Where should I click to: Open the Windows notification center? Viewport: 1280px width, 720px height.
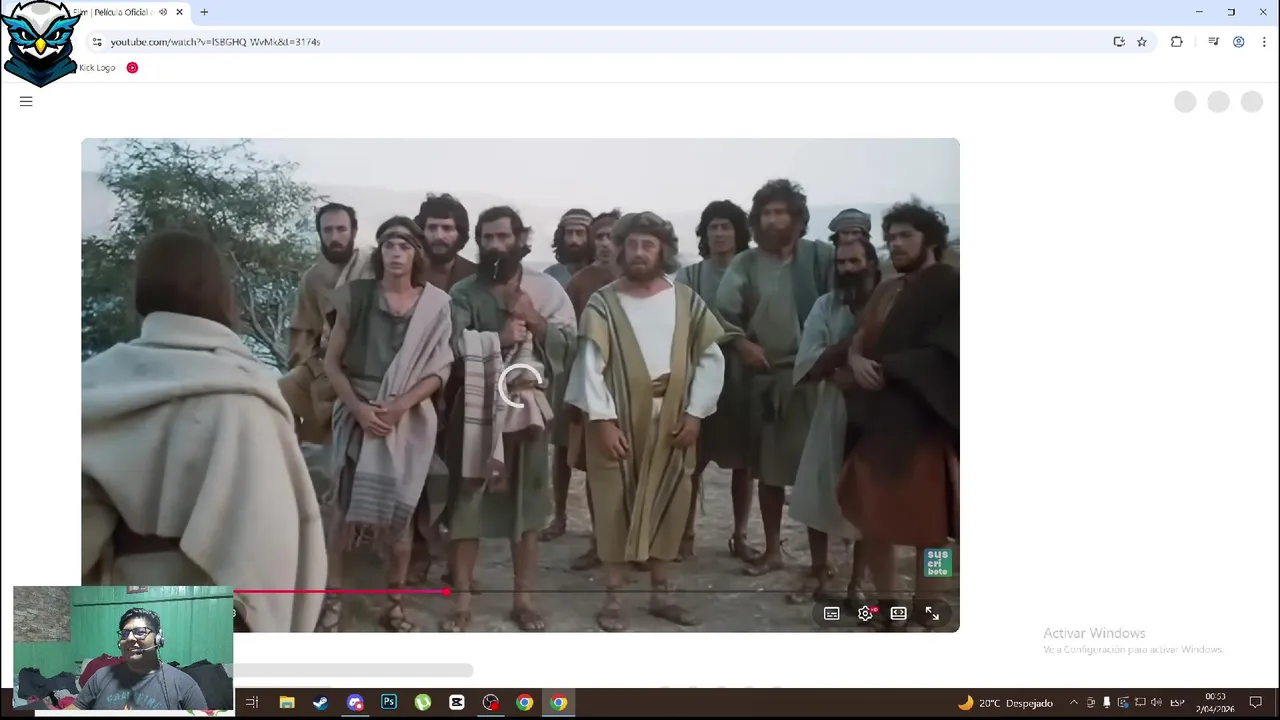click(x=1256, y=703)
